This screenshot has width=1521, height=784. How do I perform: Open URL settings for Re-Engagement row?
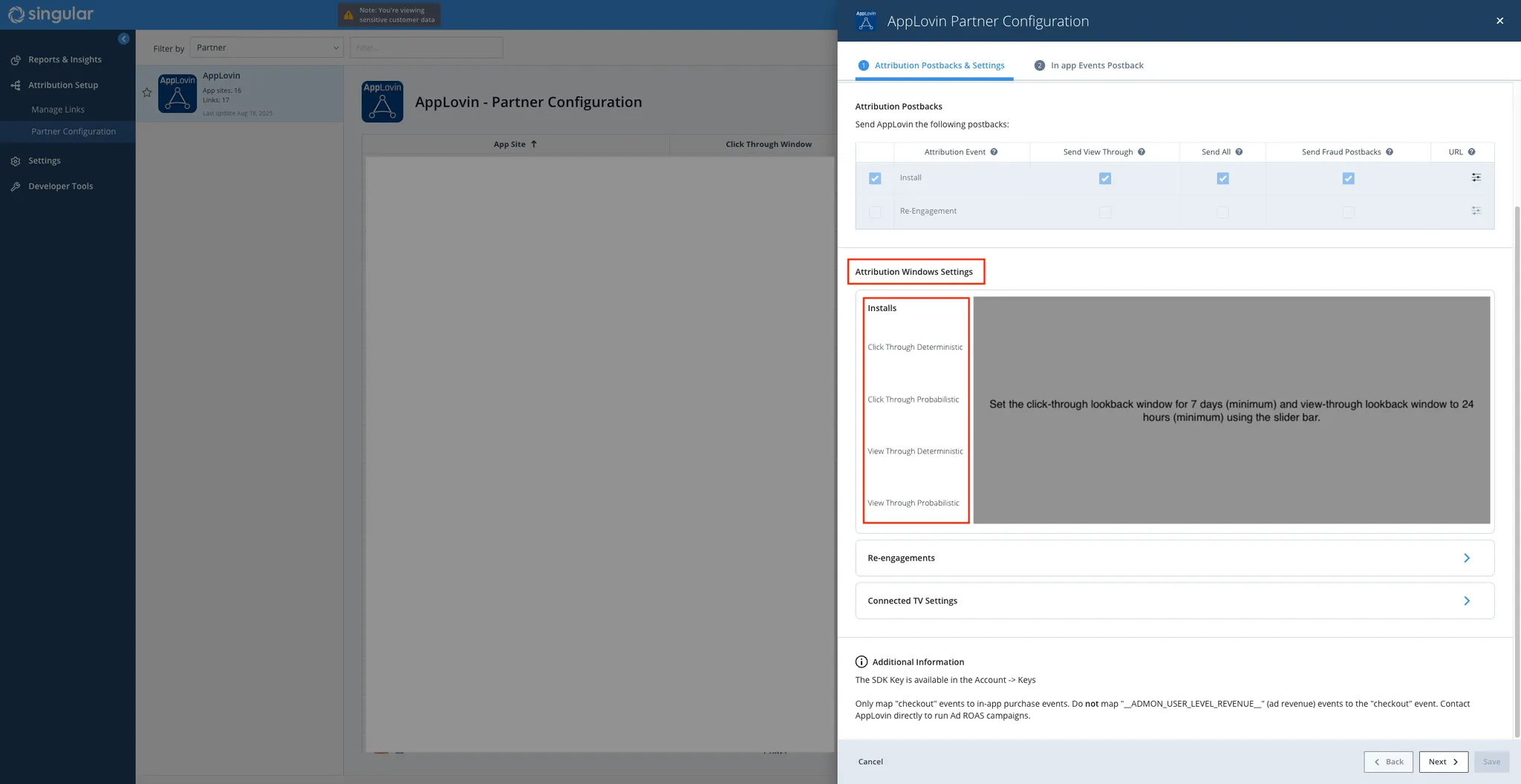click(x=1476, y=211)
